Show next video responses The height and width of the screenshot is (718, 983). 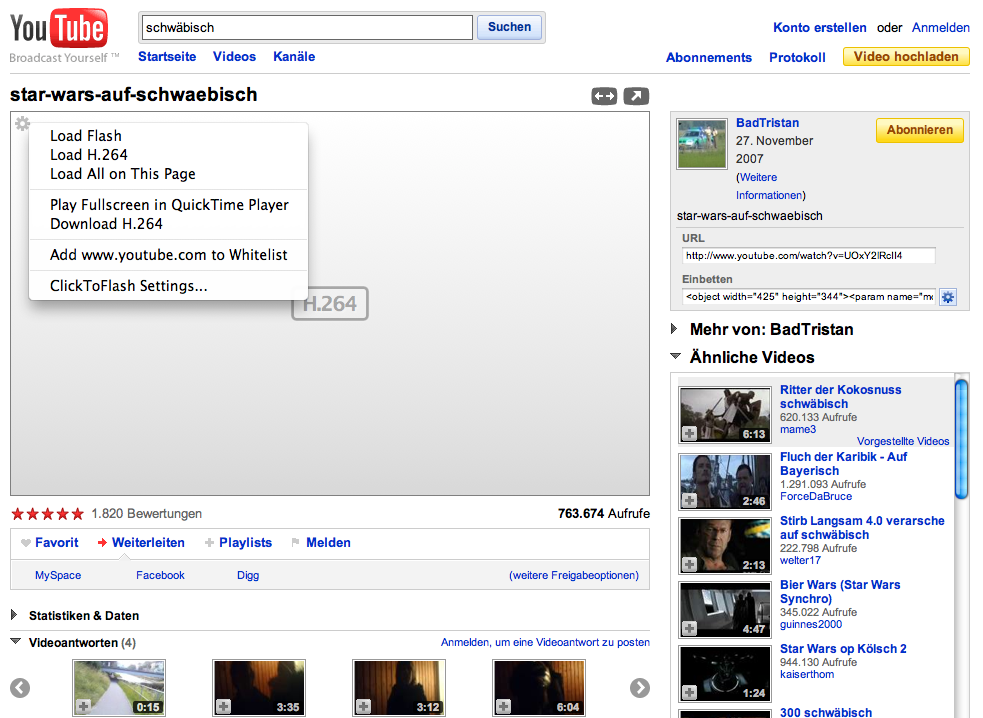(x=639, y=688)
